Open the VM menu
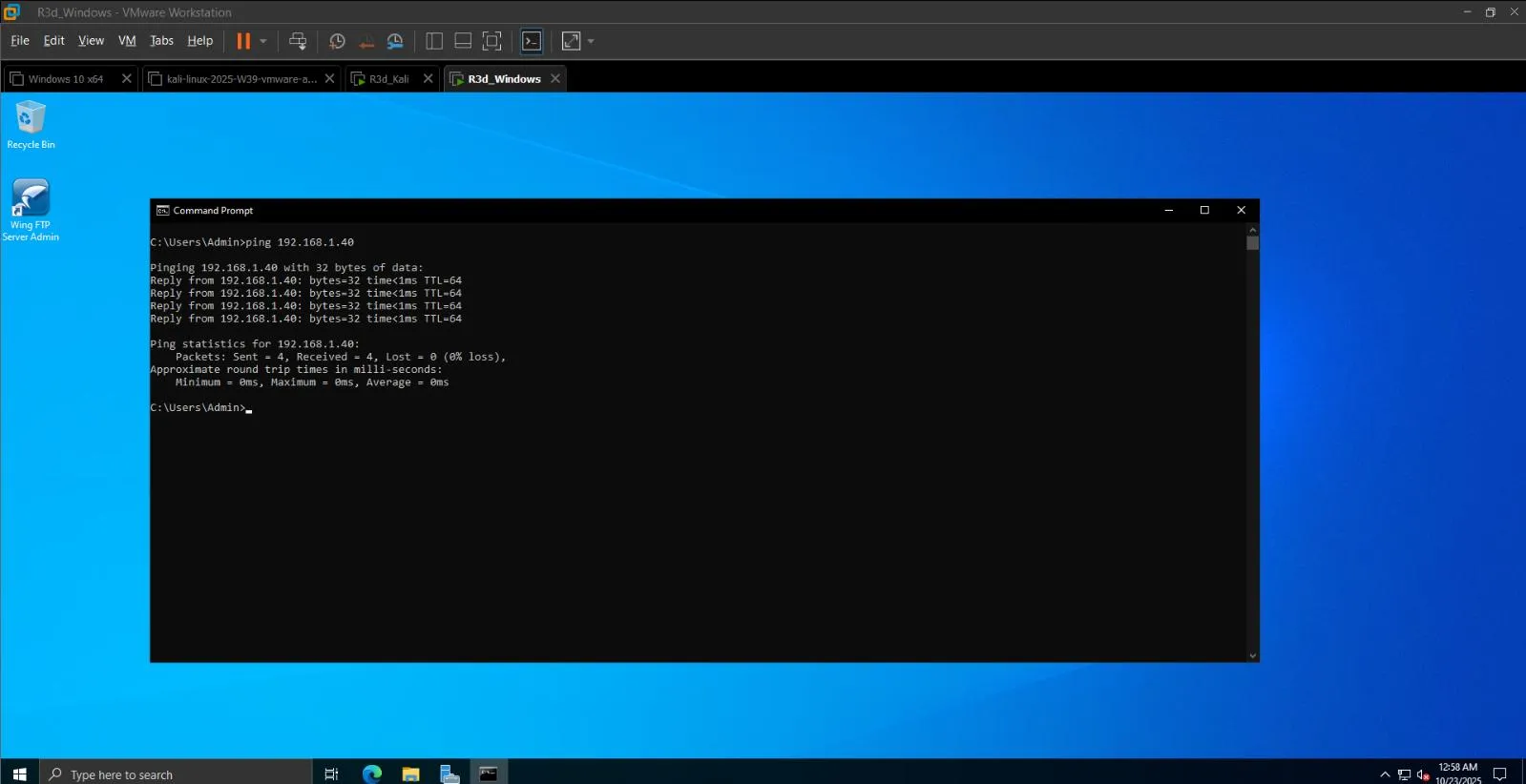Image resolution: width=1526 pixels, height=784 pixels. (x=127, y=41)
